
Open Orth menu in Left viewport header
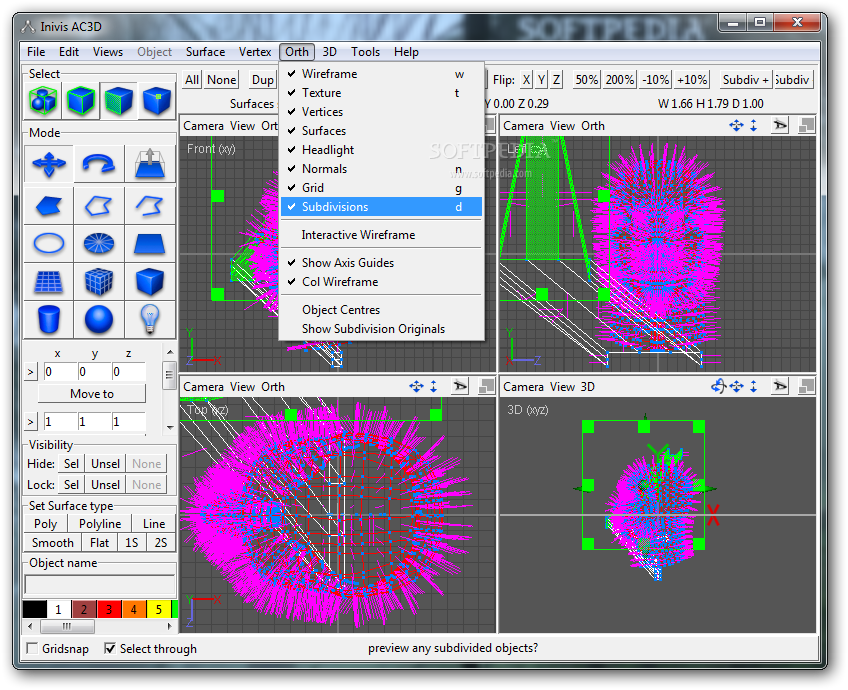(x=593, y=126)
